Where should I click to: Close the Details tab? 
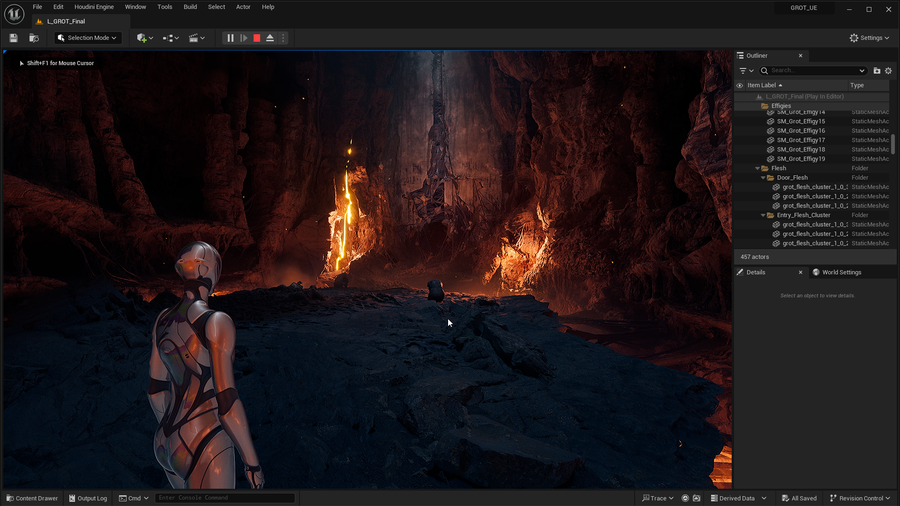point(801,273)
